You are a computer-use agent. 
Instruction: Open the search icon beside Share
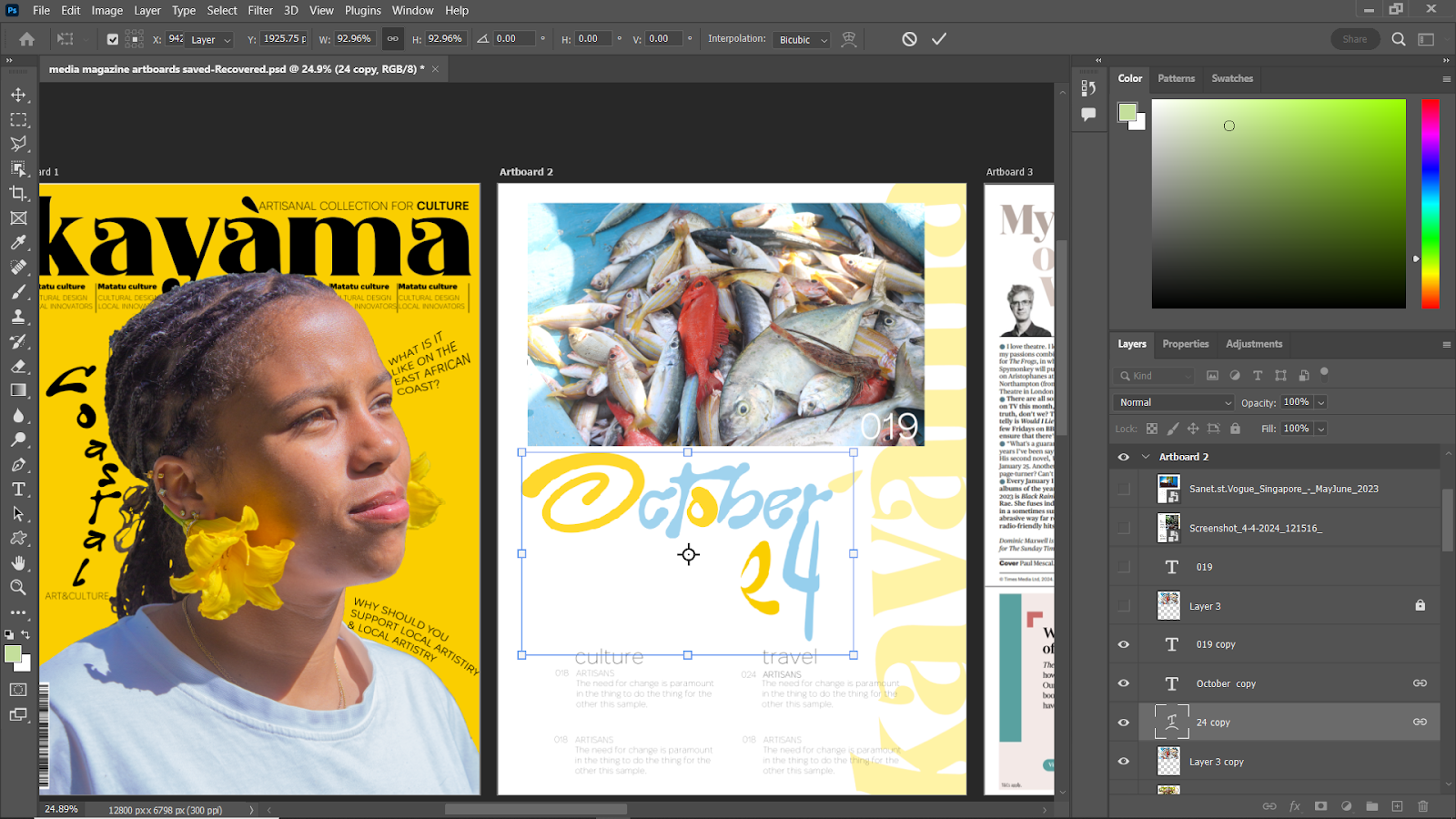pyautogui.click(x=1399, y=39)
